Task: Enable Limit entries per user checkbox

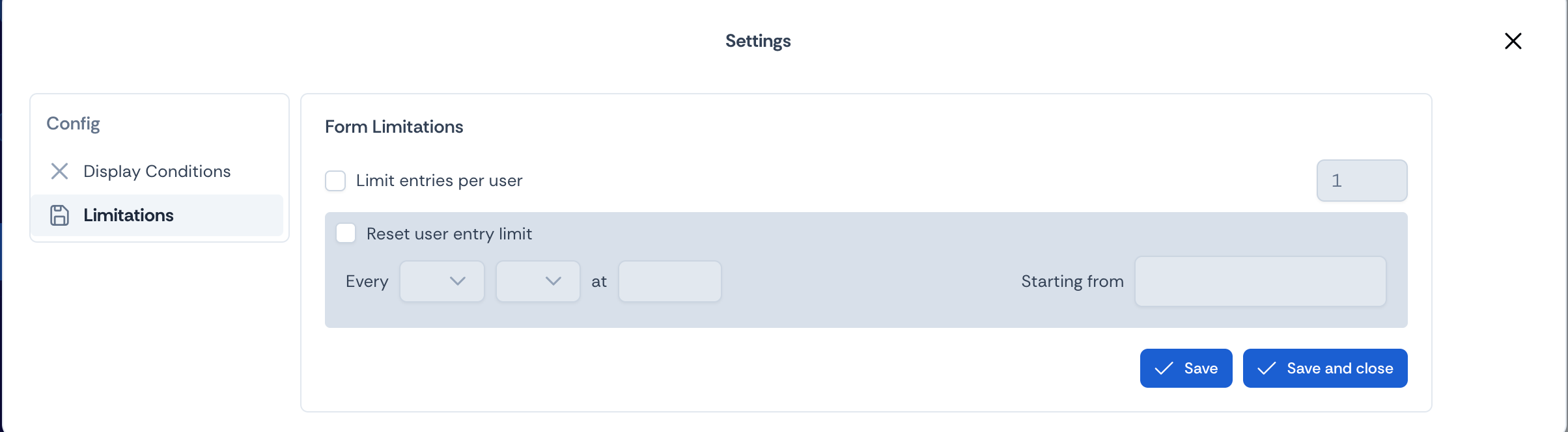Action: click(335, 181)
